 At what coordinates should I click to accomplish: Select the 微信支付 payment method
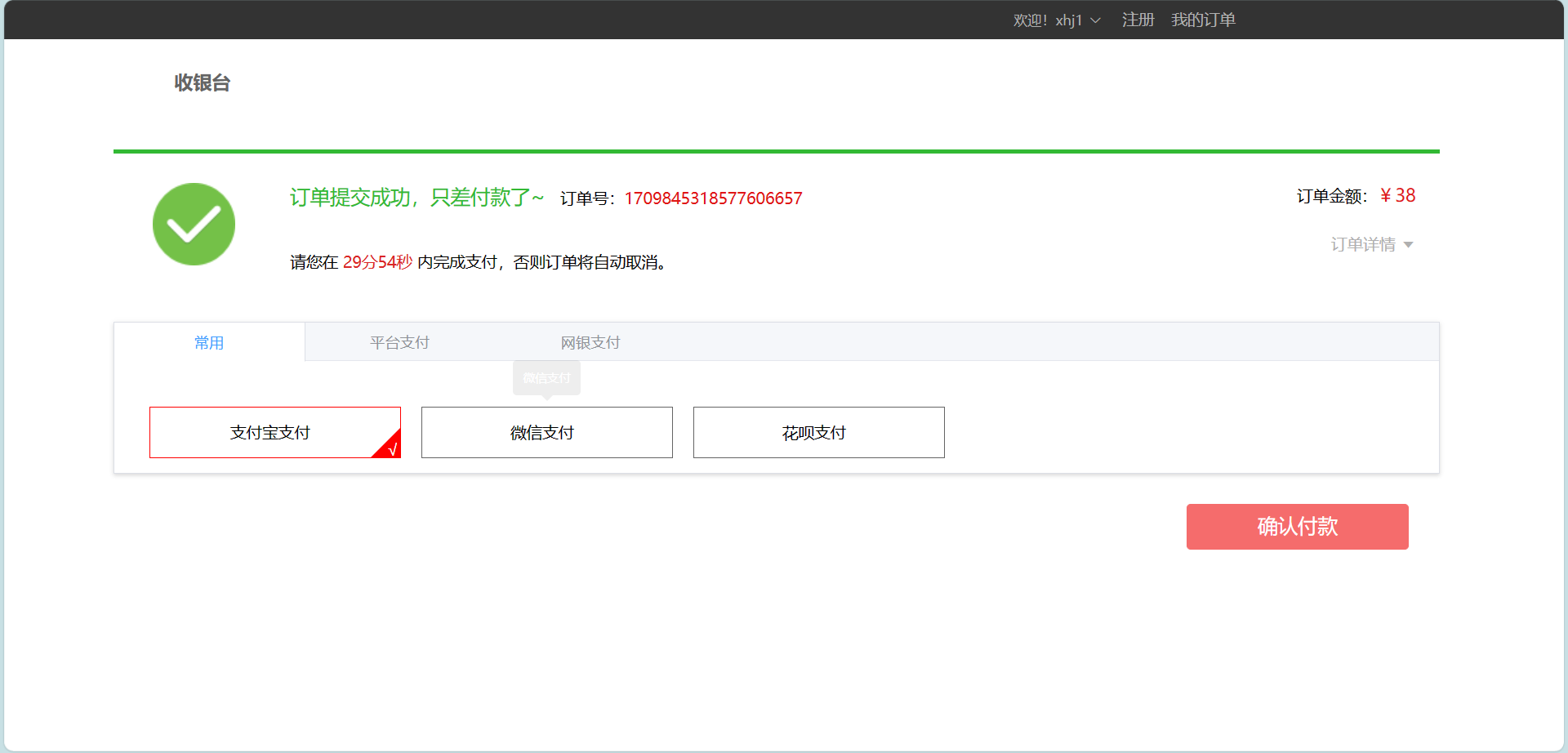[x=546, y=432]
